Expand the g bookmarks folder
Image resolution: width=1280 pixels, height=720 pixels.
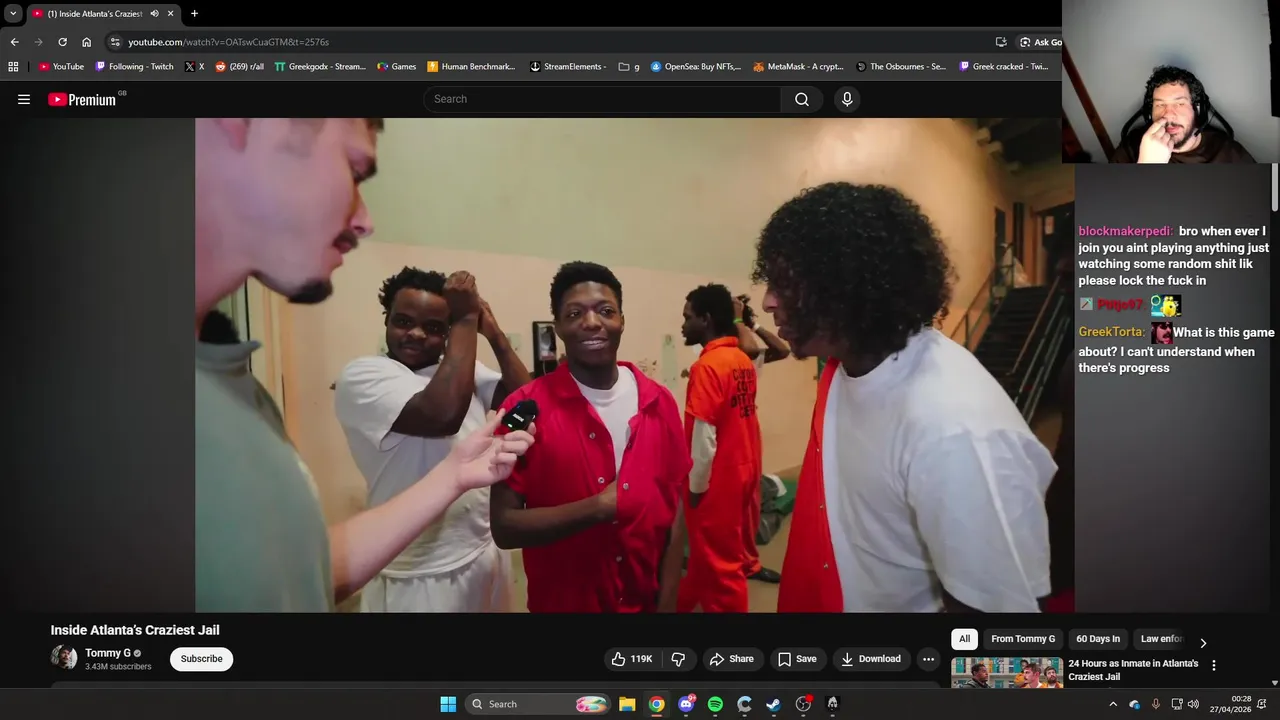[629, 67]
